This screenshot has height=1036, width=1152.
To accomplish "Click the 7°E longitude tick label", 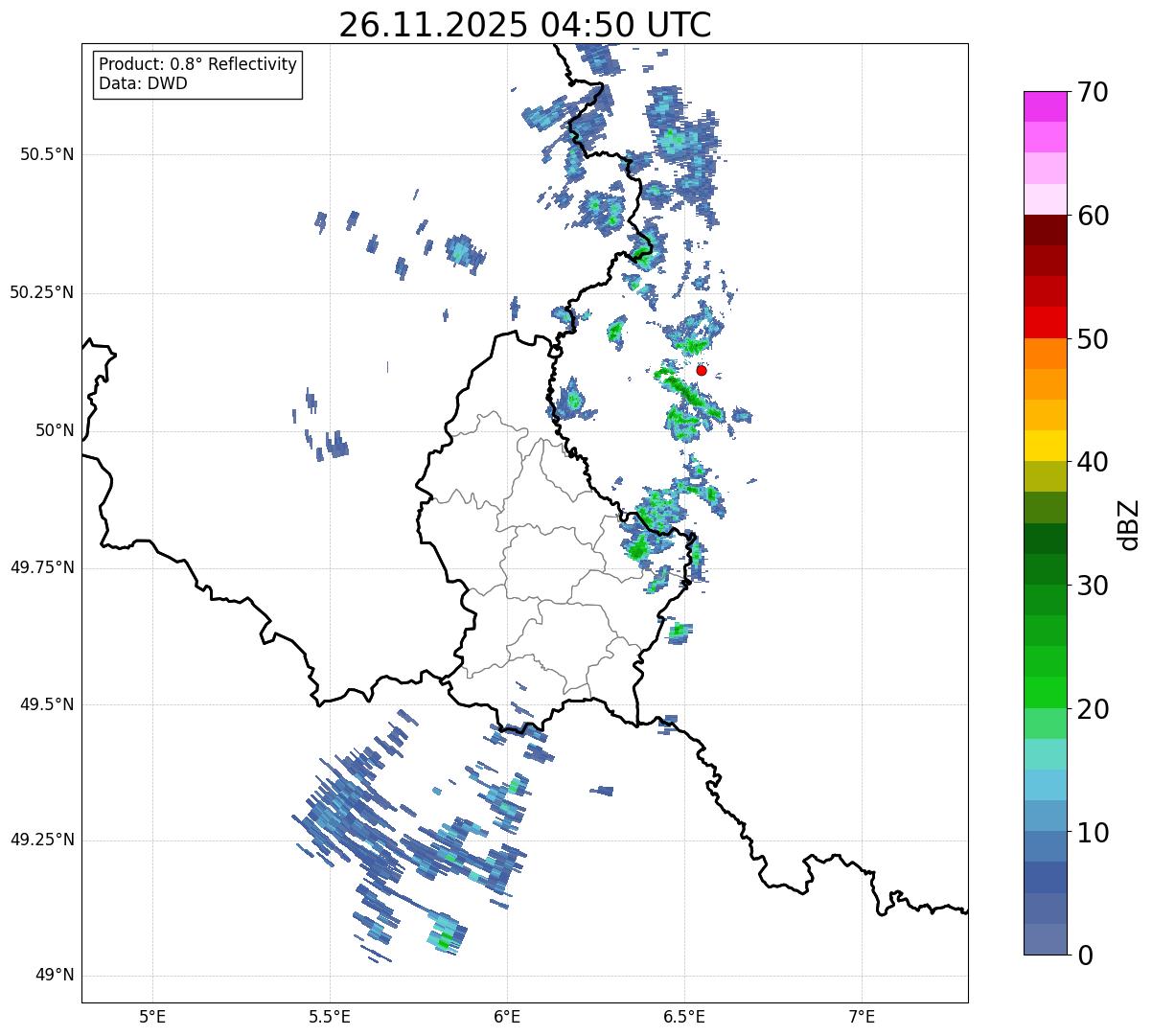I will click(x=862, y=1016).
